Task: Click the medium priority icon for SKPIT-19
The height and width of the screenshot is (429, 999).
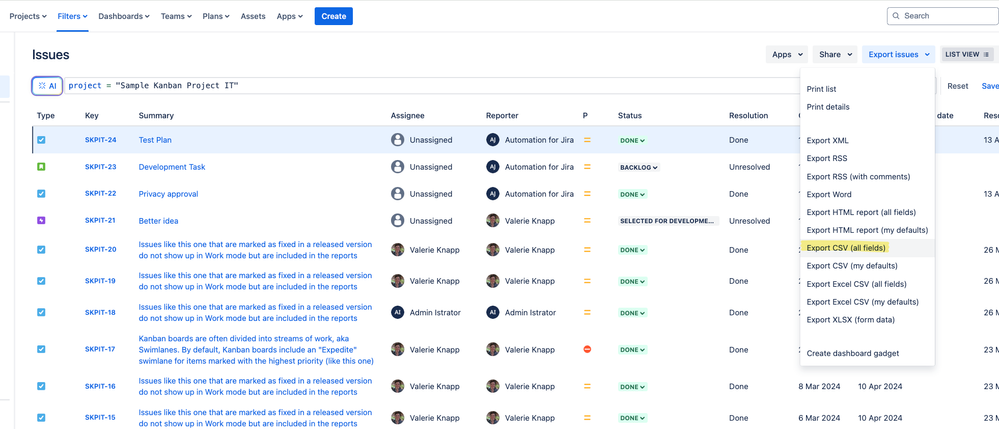Action: coord(587,281)
